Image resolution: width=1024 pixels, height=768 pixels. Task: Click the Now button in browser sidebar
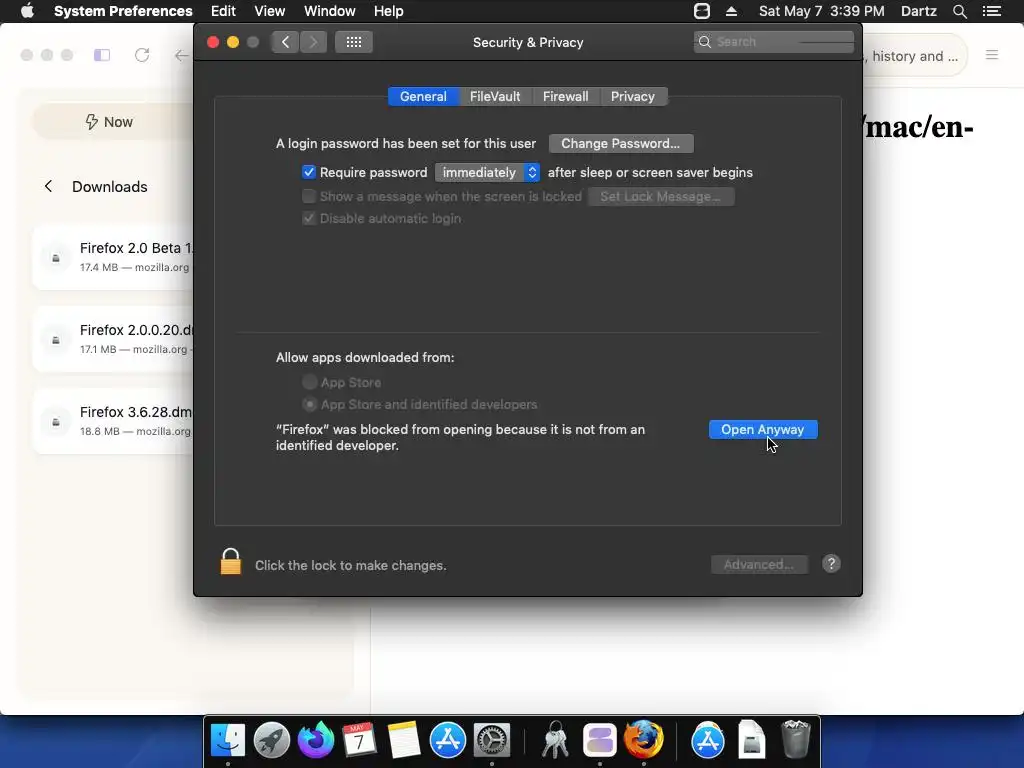[110, 121]
